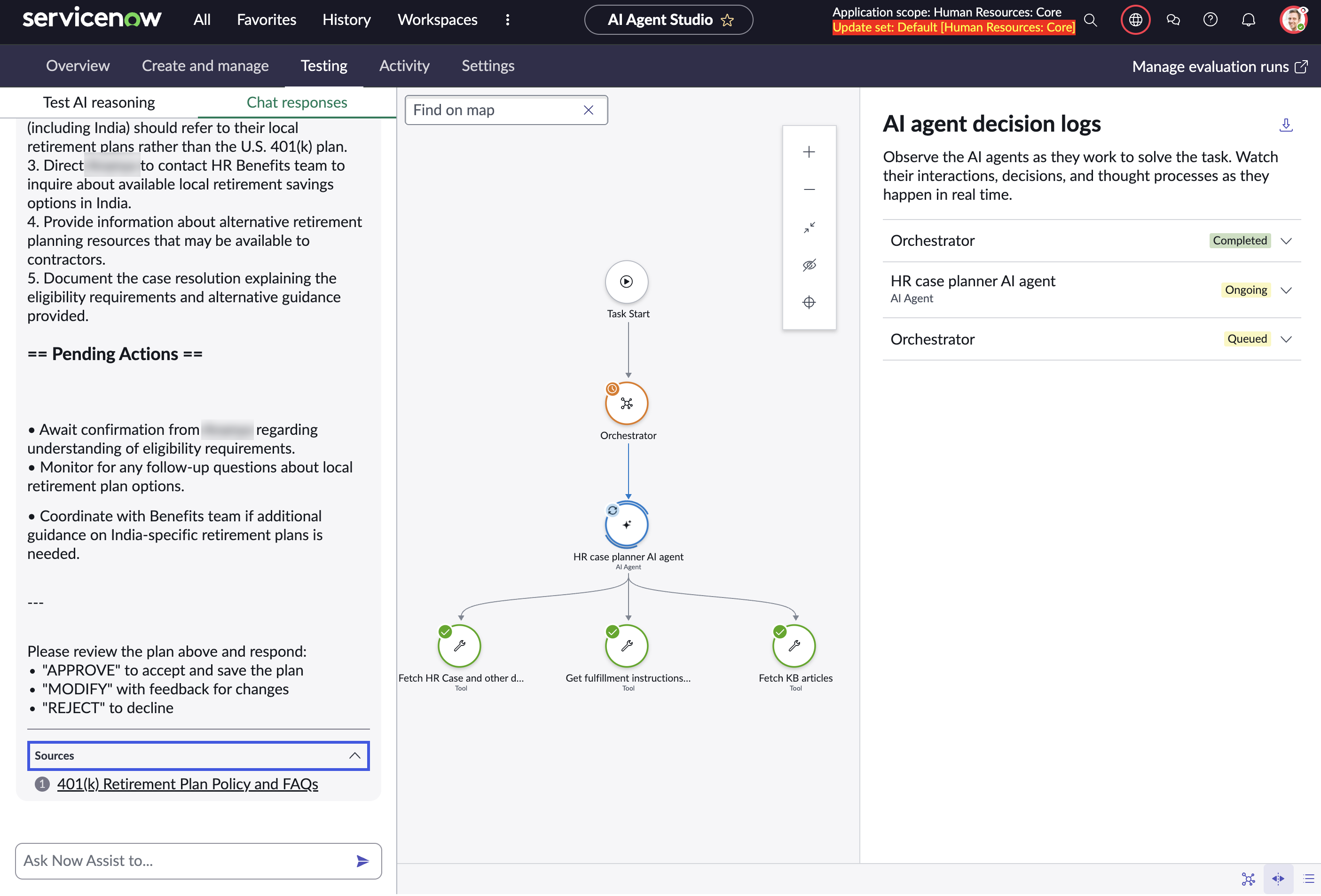The height and width of the screenshot is (896, 1321).
Task: Select the Task Start node
Action: [626, 282]
